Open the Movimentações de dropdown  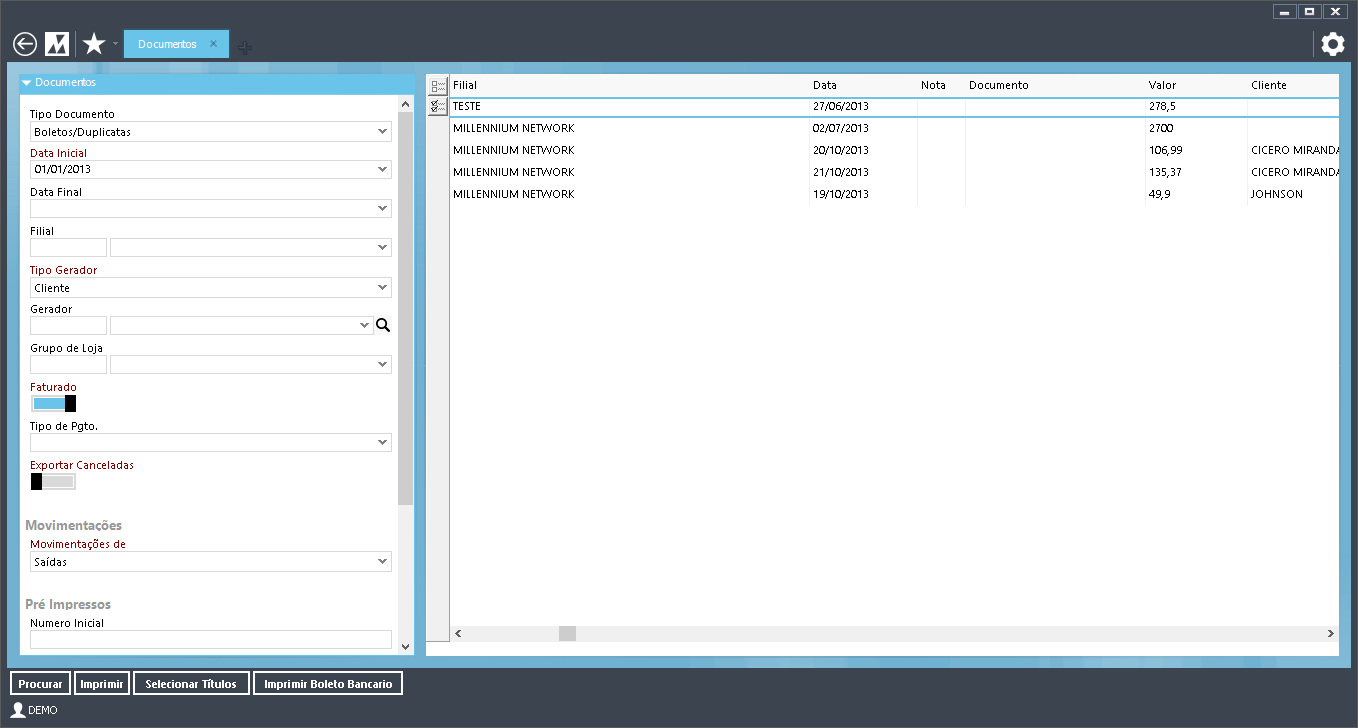[x=383, y=562]
